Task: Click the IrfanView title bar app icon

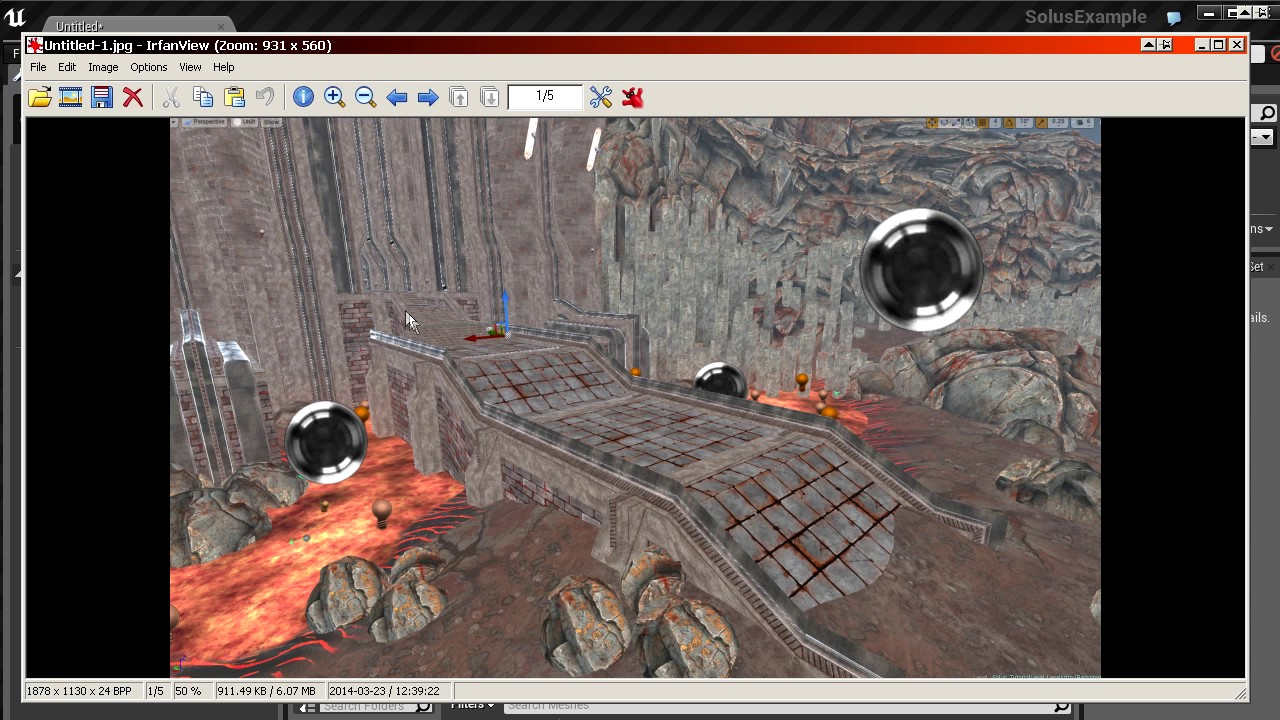Action: click(x=35, y=45)
